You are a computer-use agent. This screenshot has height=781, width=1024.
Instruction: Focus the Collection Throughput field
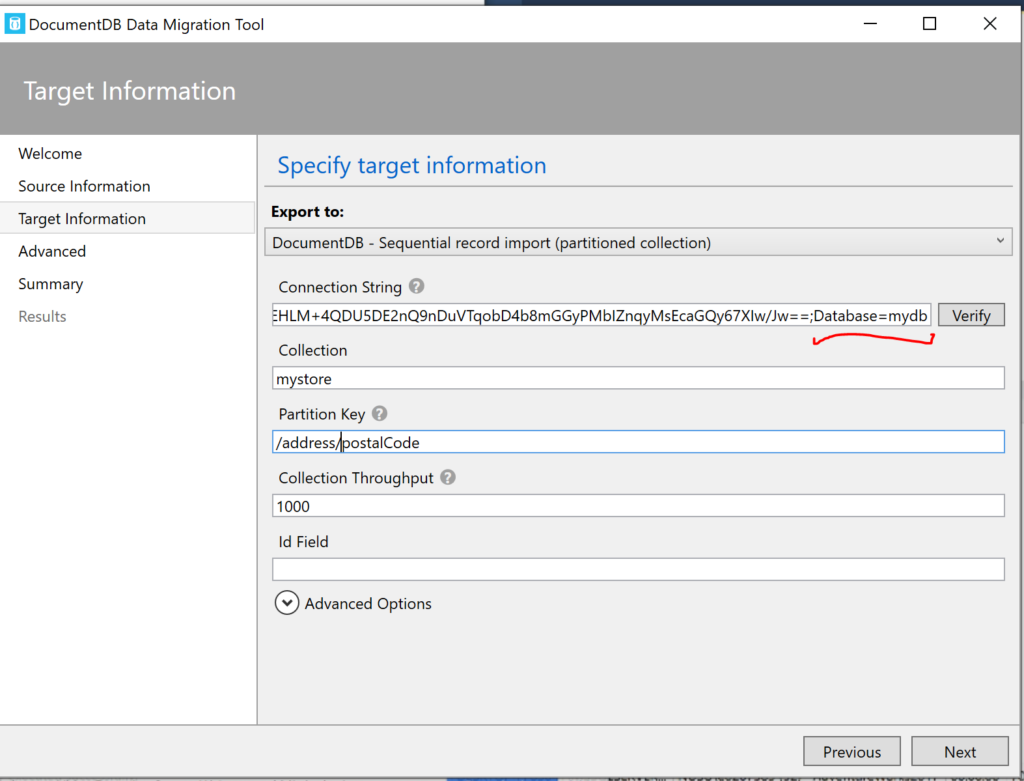coord(638,506)
